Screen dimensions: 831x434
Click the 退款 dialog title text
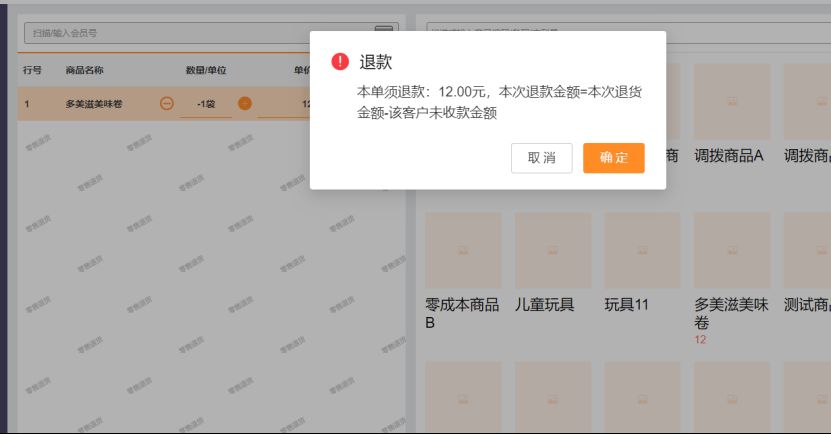click(x=375, y=62)
